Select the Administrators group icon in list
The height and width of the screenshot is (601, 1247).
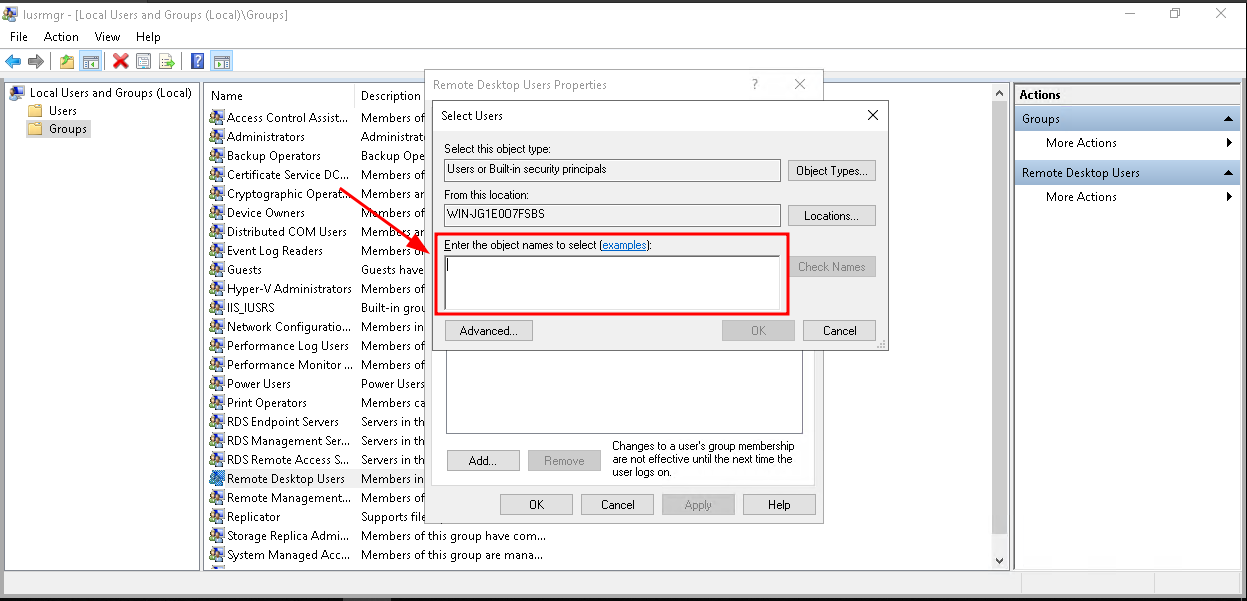[x=217, y=137]
